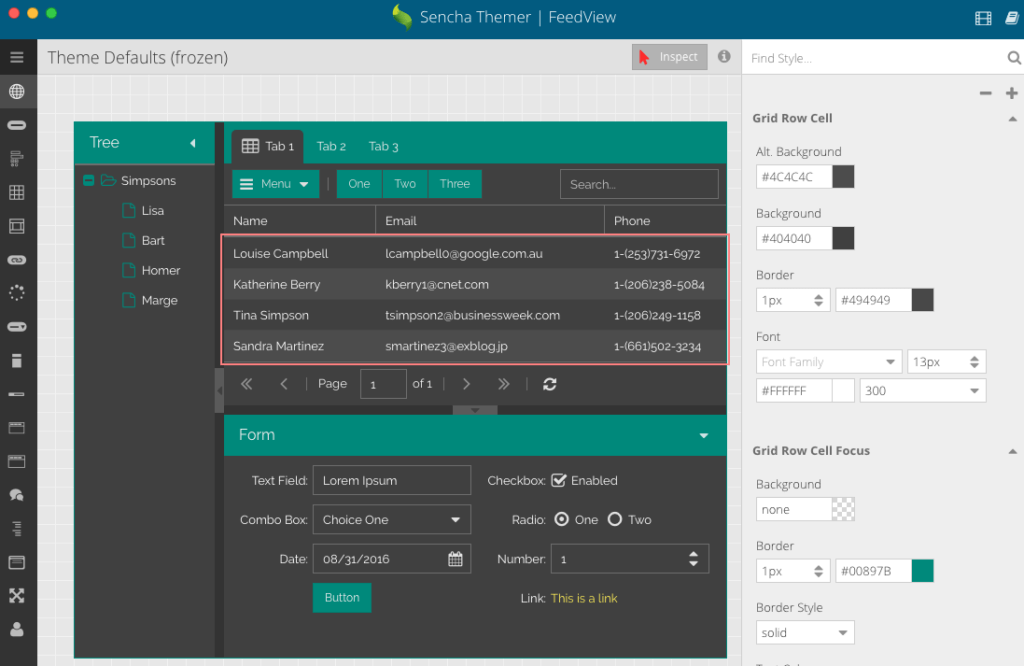The width and height of the screenshot is (1024, 666).
Task: Click the Name column header
Action: (300, 221)
